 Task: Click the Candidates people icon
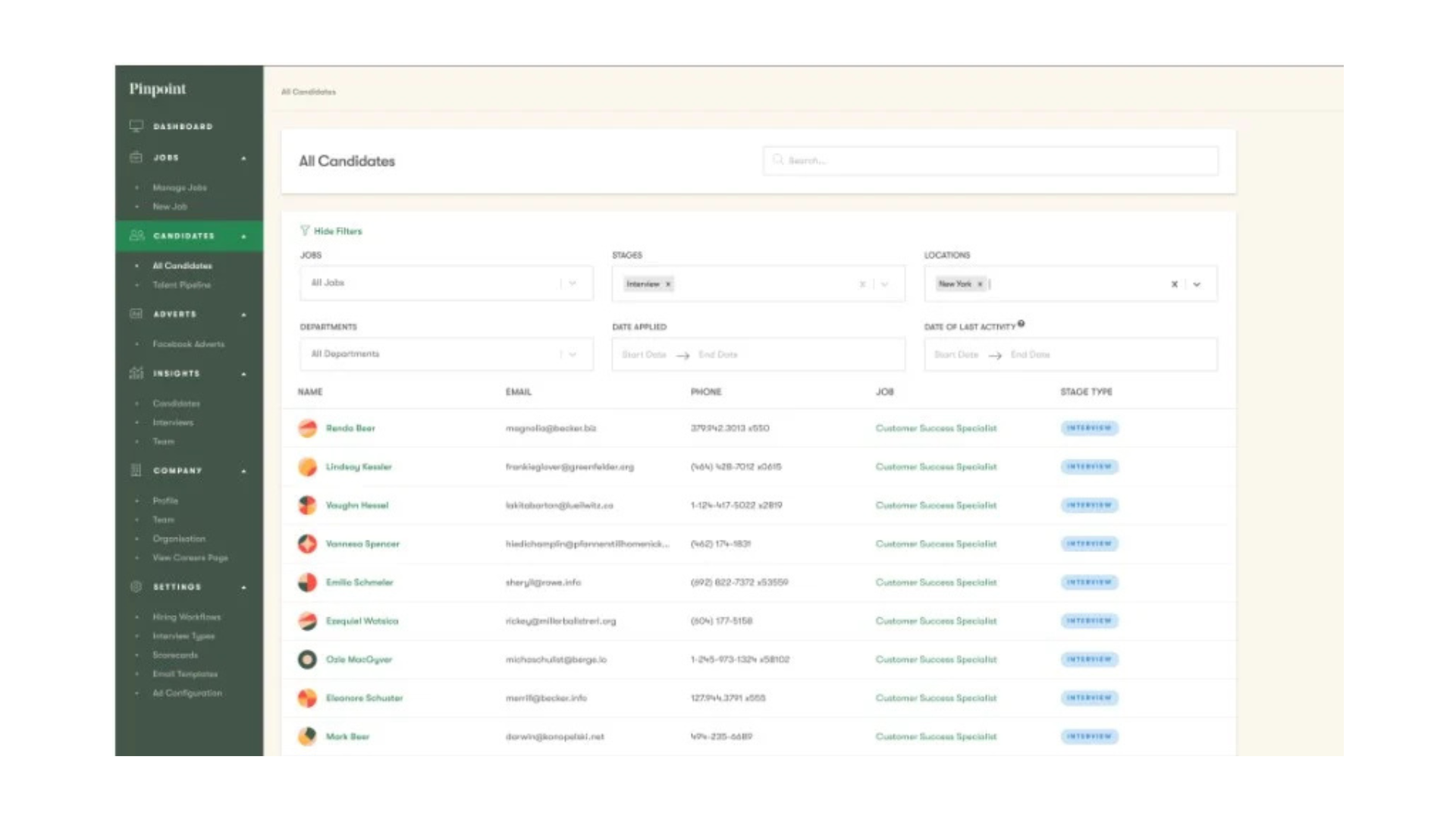click(x=136, y=236)
